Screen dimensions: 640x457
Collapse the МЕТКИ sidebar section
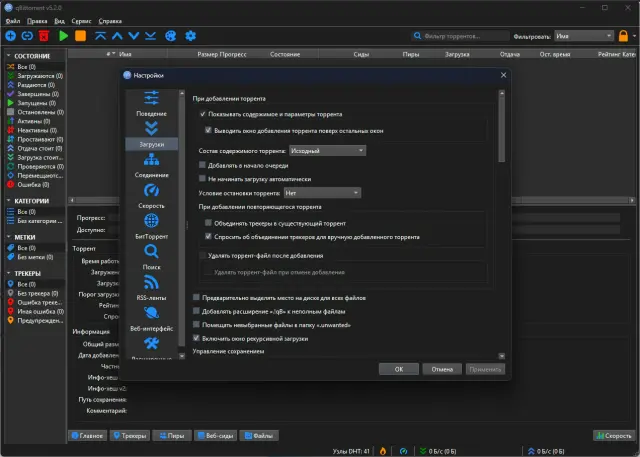pos(9,237)
